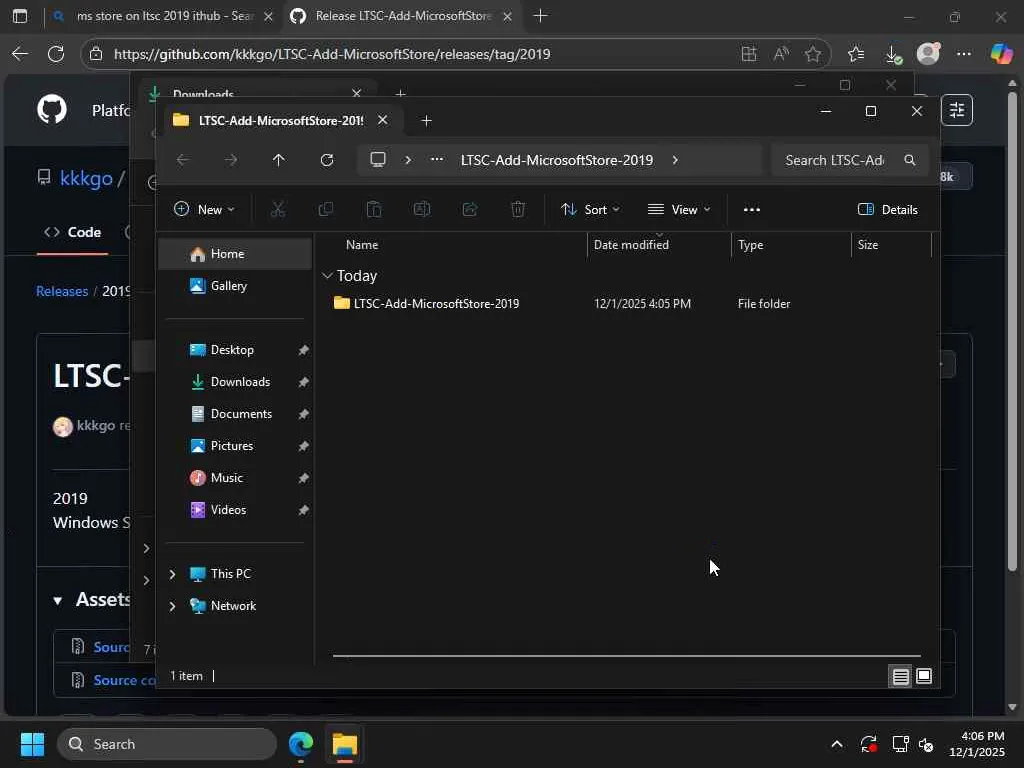Click the Releases breadcrumb link on GitHub
The width and height of the screenshot is (1024, 768).
coord(62,291)
